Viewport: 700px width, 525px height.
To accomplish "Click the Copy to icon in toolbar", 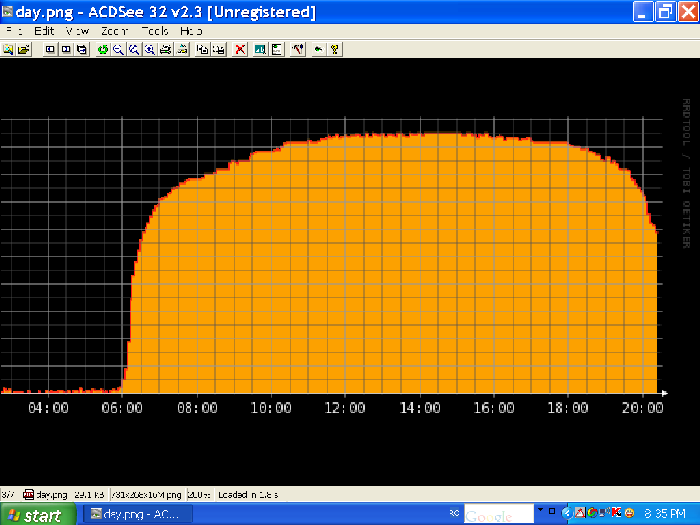I will click(202, 49).
